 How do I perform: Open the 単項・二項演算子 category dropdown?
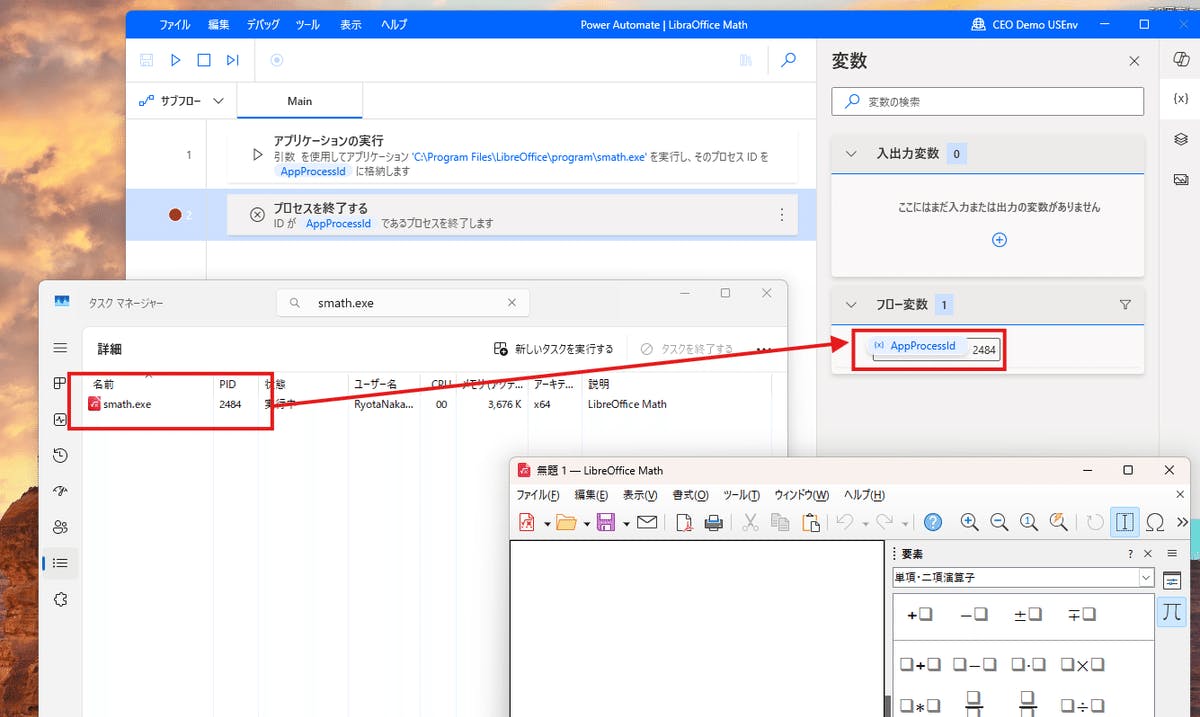[1147, 578]
